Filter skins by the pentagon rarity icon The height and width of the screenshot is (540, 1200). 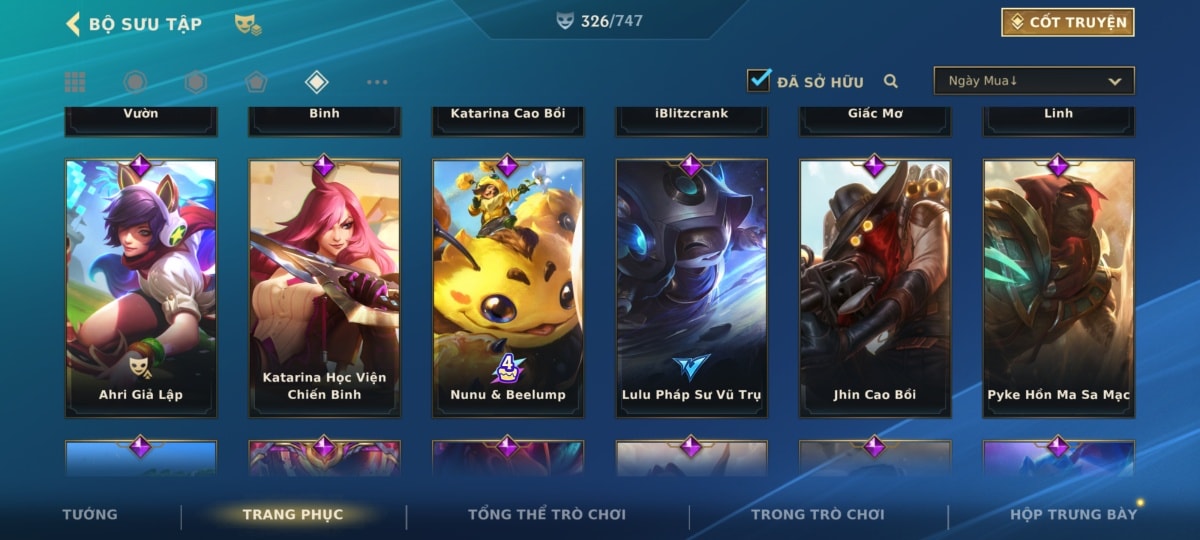coord(257,82)
